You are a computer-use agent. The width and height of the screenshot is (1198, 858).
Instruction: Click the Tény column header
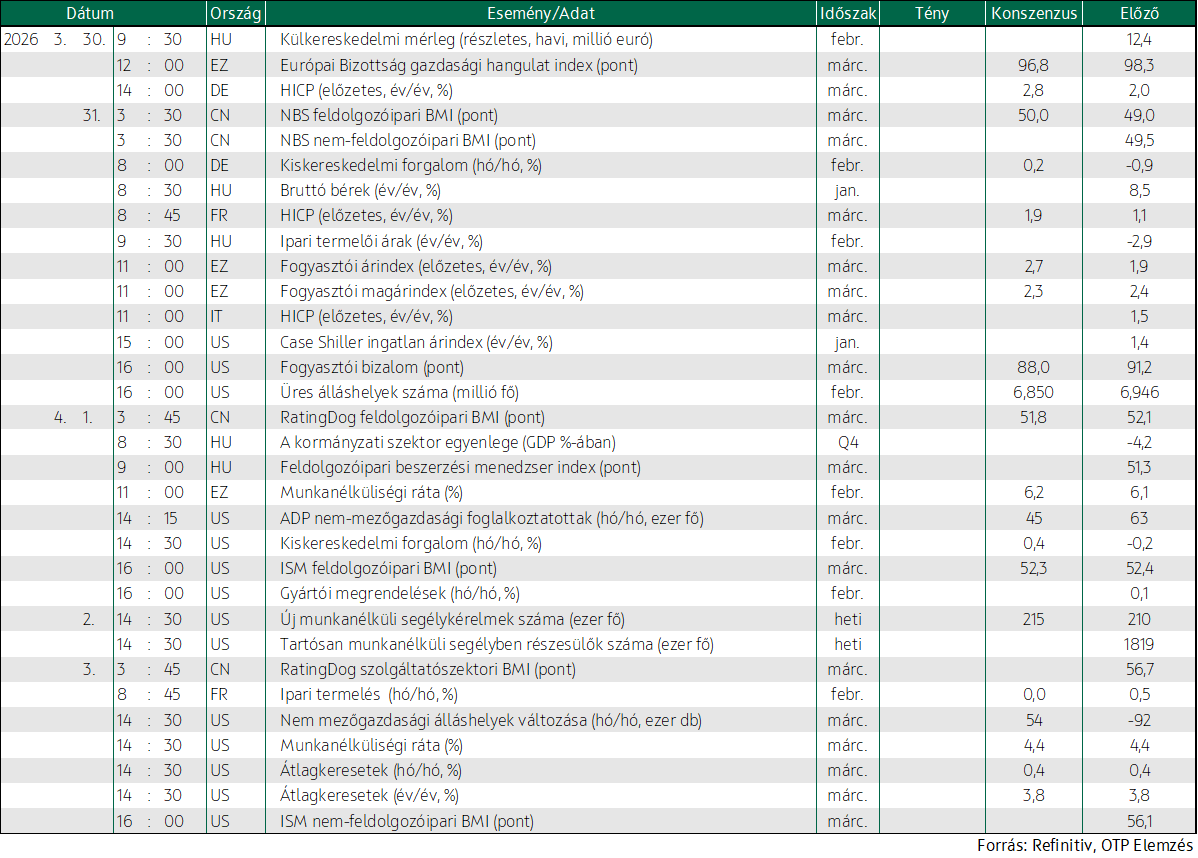[x=931, y=13]
